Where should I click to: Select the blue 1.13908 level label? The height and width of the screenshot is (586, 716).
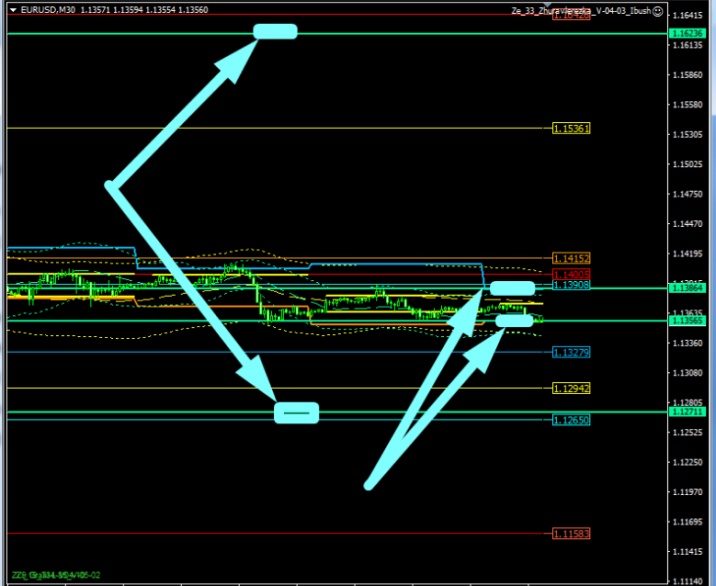(571, 286)
